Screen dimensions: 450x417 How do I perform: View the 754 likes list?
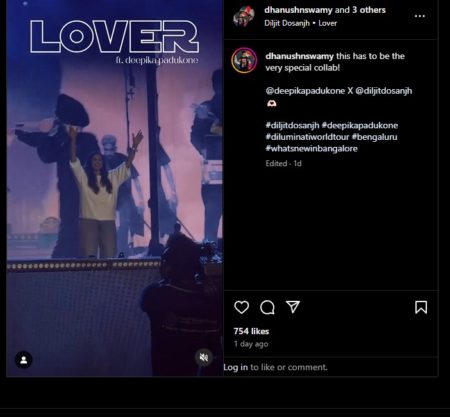pyautogui.click(x=251, y=331)
